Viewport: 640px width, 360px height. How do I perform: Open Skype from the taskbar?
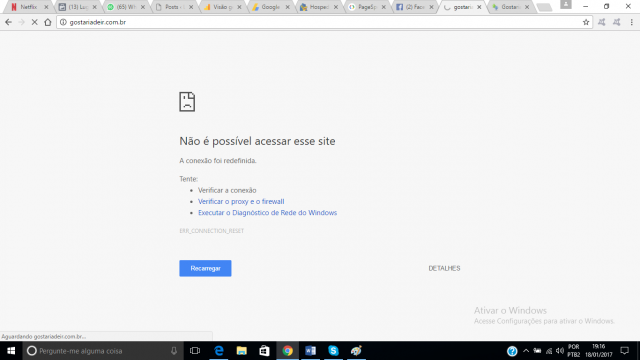[x=333, y=351]
